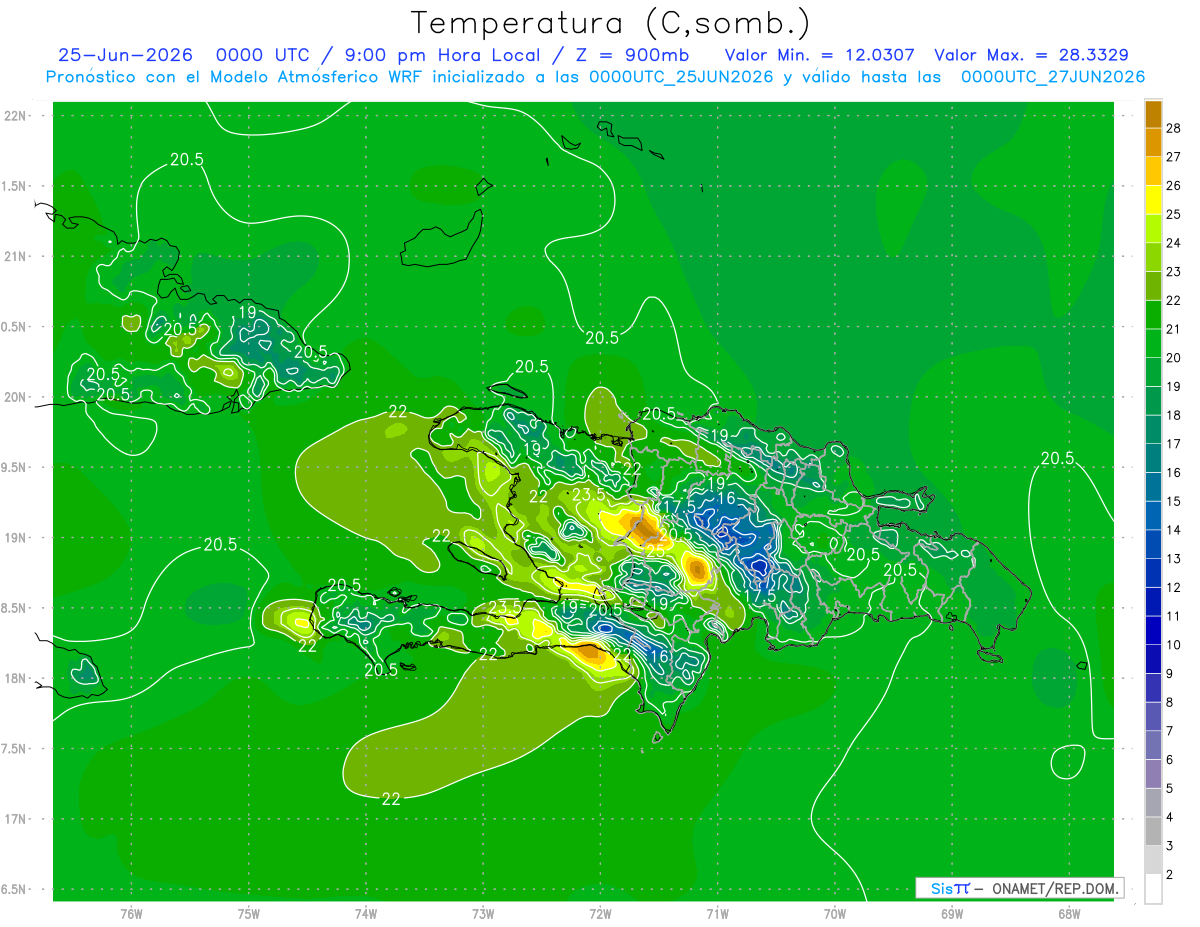Click the initialization stamp '0000UTC_25JUN2026'
Viewport: 1200px width, 927px height.
pyautogui.click(x=681, y=77)
